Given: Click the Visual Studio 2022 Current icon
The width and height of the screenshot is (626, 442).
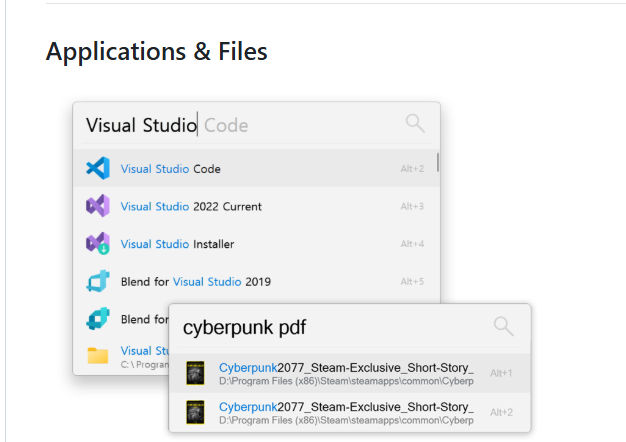Looking at the screenshot, I should (x=98, y=206).
